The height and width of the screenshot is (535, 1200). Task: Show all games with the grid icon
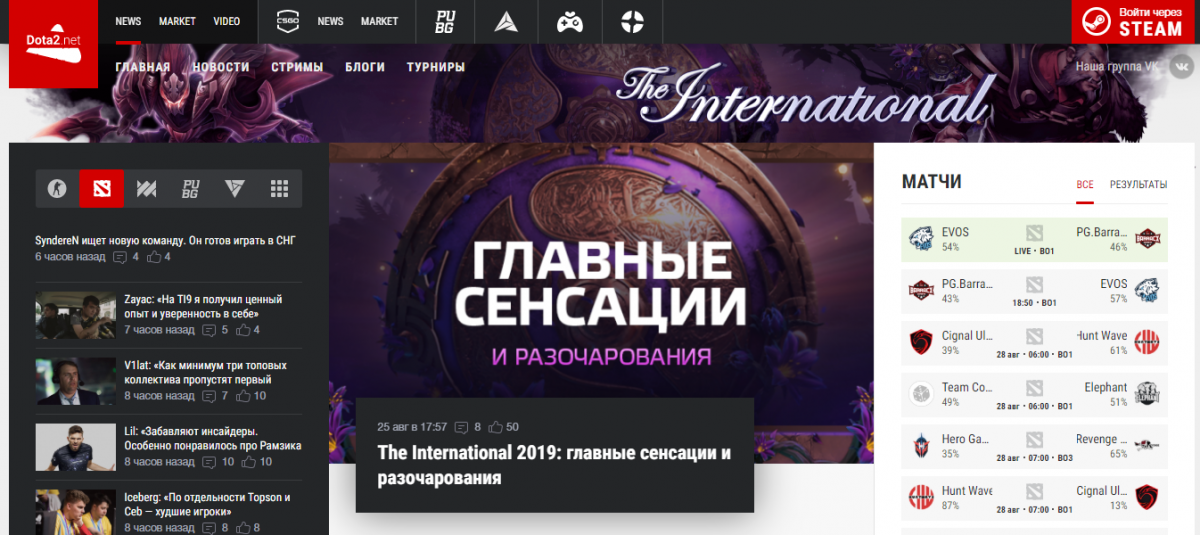click(279, 188)
